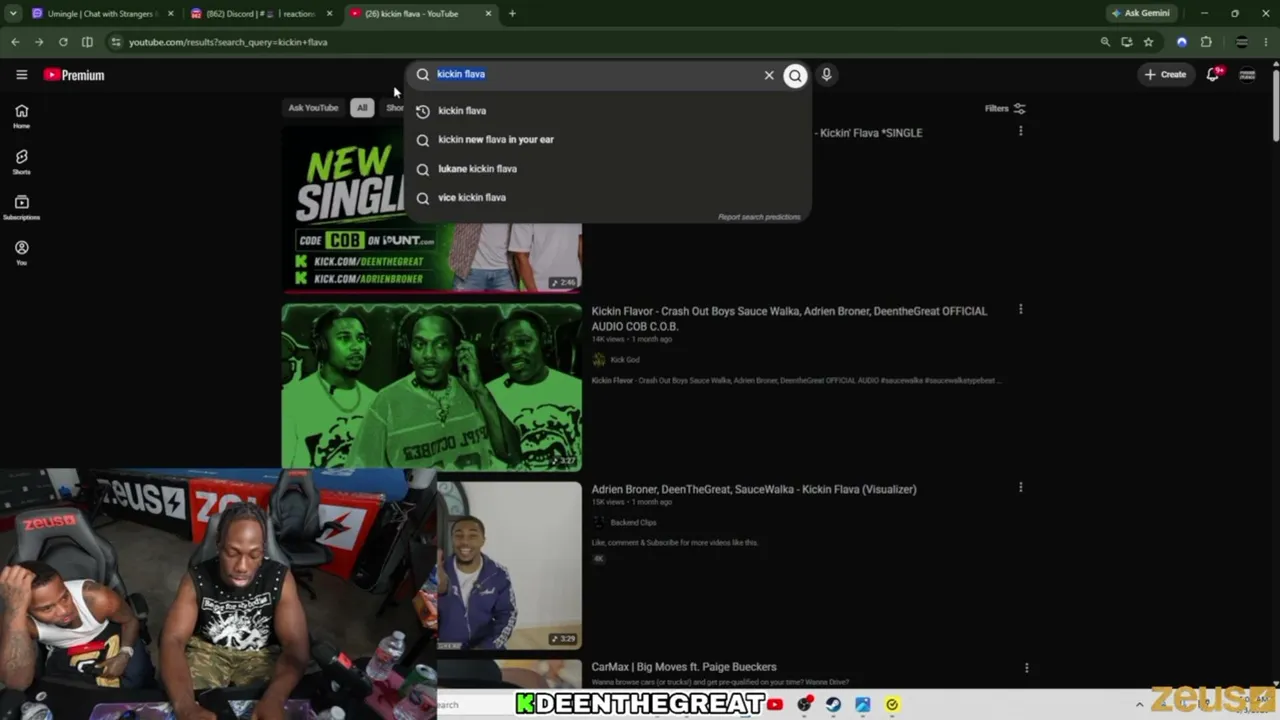This screenshot has height=720, width=1280.
Task: Open the YouTube notifications bell
Action: pyautogui.click(x=1213, y=74)
